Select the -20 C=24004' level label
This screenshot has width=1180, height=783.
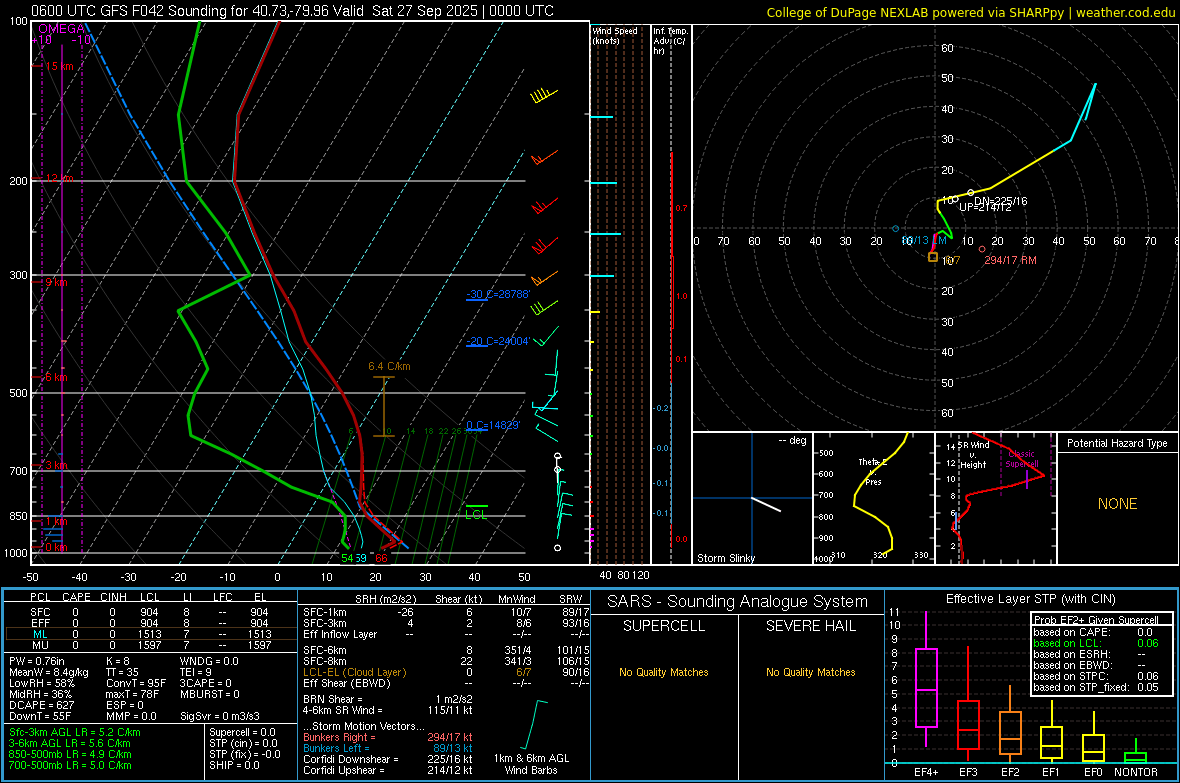498,341
